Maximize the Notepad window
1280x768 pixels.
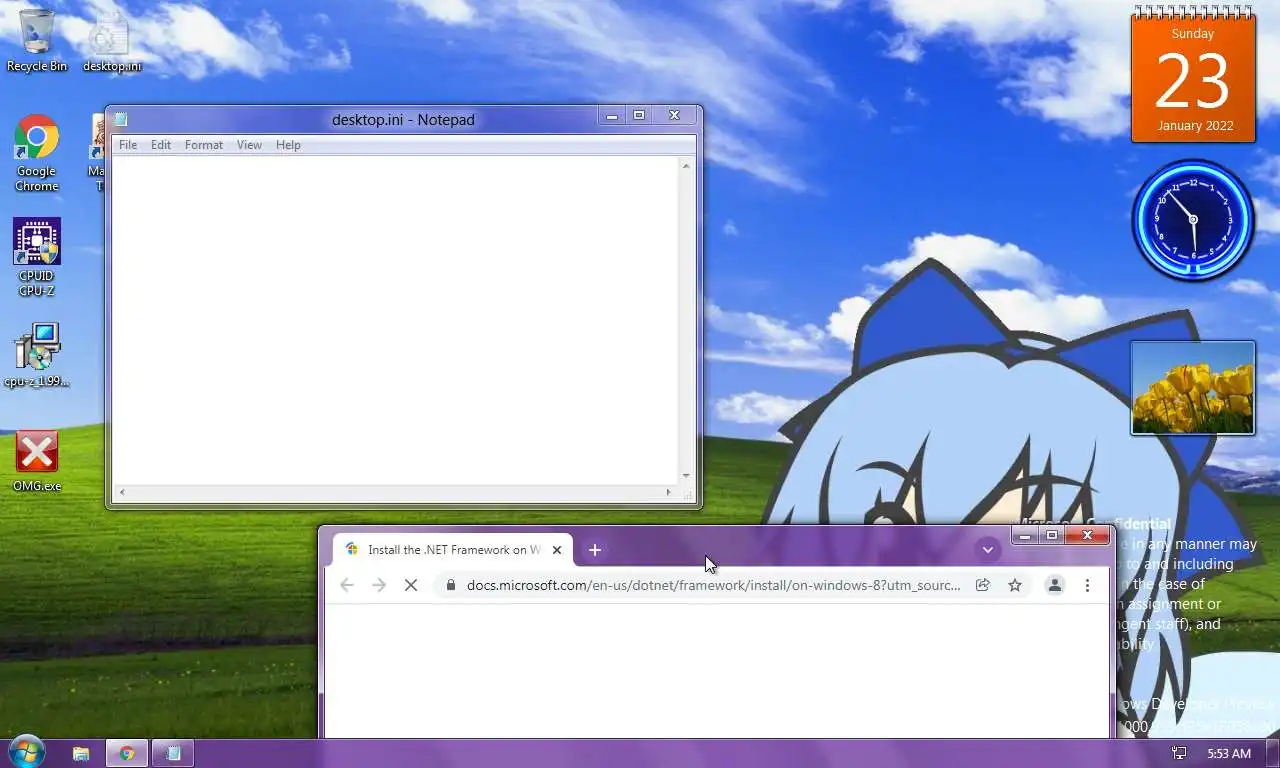click(639, 116)
